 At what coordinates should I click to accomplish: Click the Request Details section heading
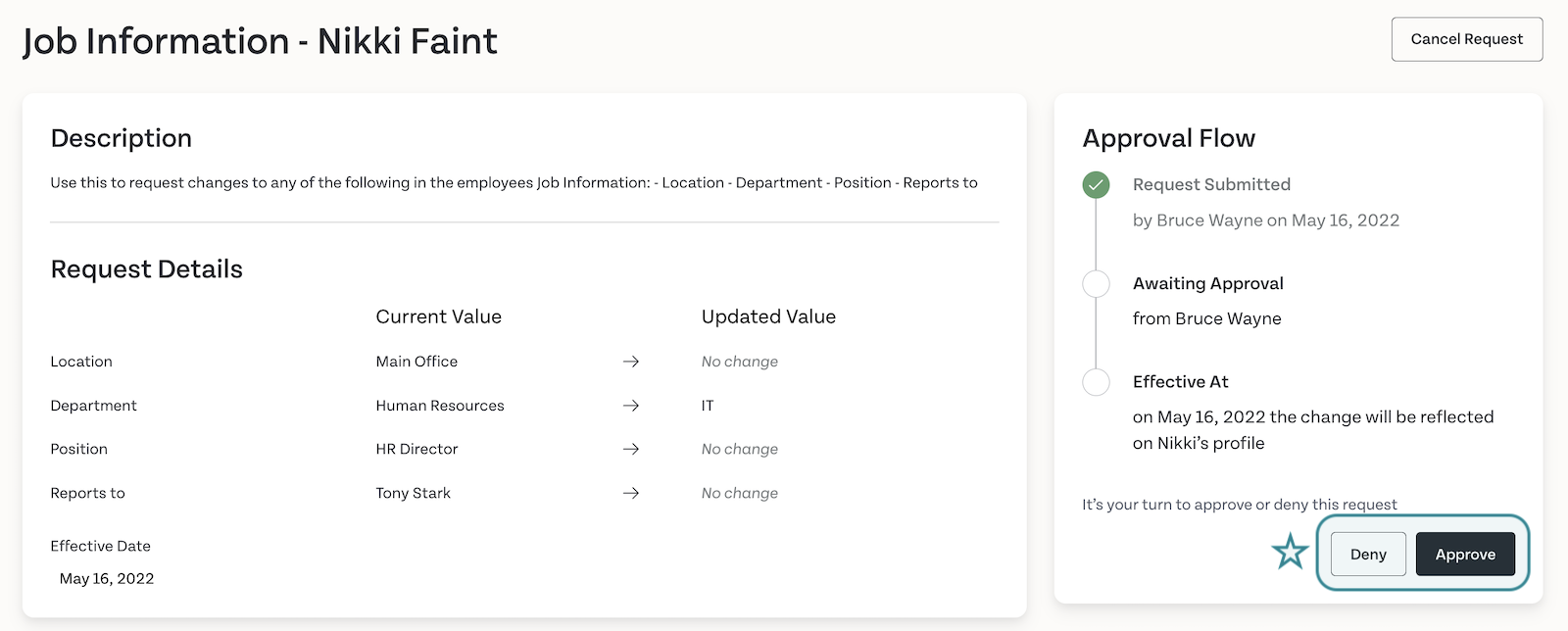coord(146,269)
